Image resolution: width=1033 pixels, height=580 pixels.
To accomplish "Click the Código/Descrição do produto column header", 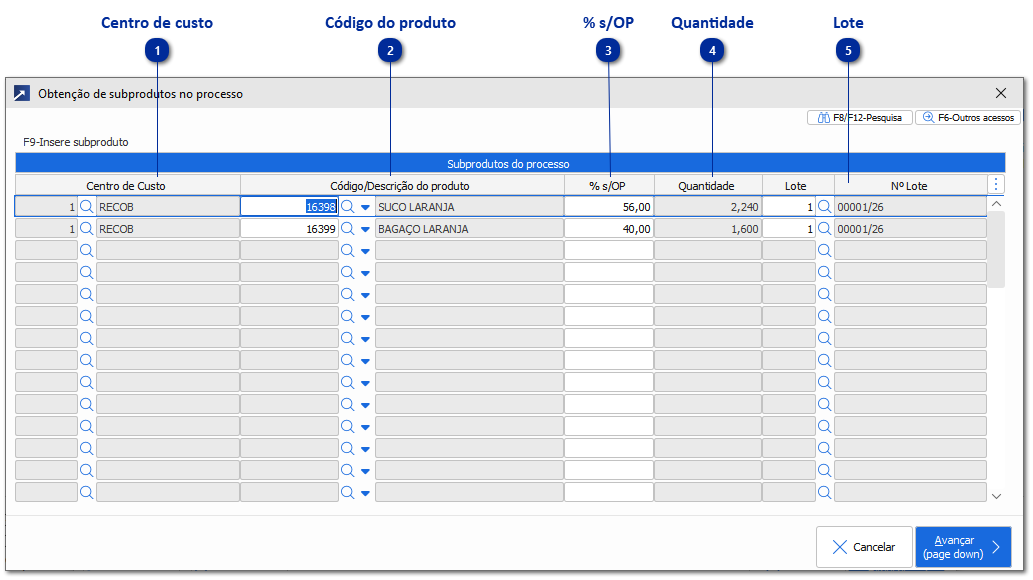I will [x=402, y=185].
